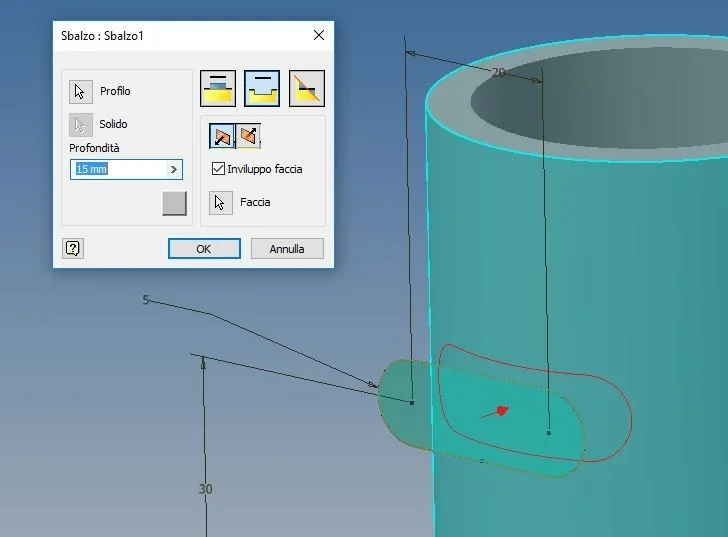Choose the emboss from face option icon
The width and height of the screenshot is (728, 537).
tap(218, 88)
